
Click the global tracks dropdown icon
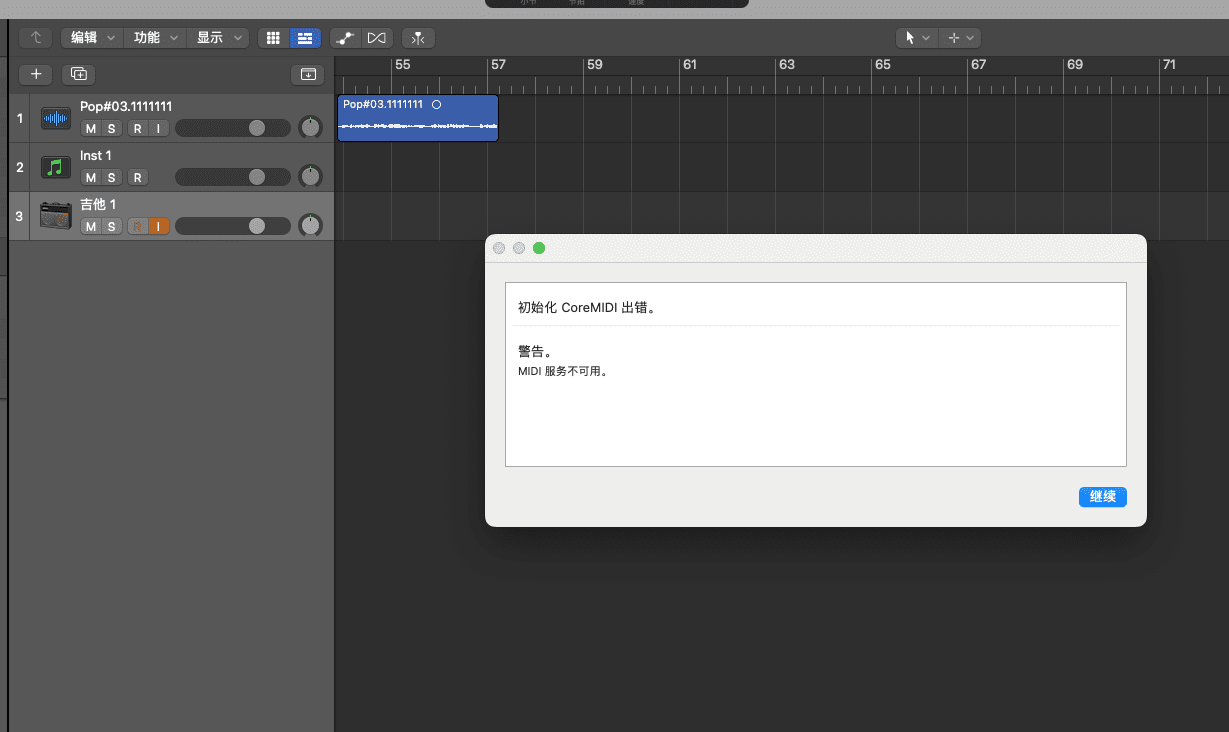coord(308,74)
